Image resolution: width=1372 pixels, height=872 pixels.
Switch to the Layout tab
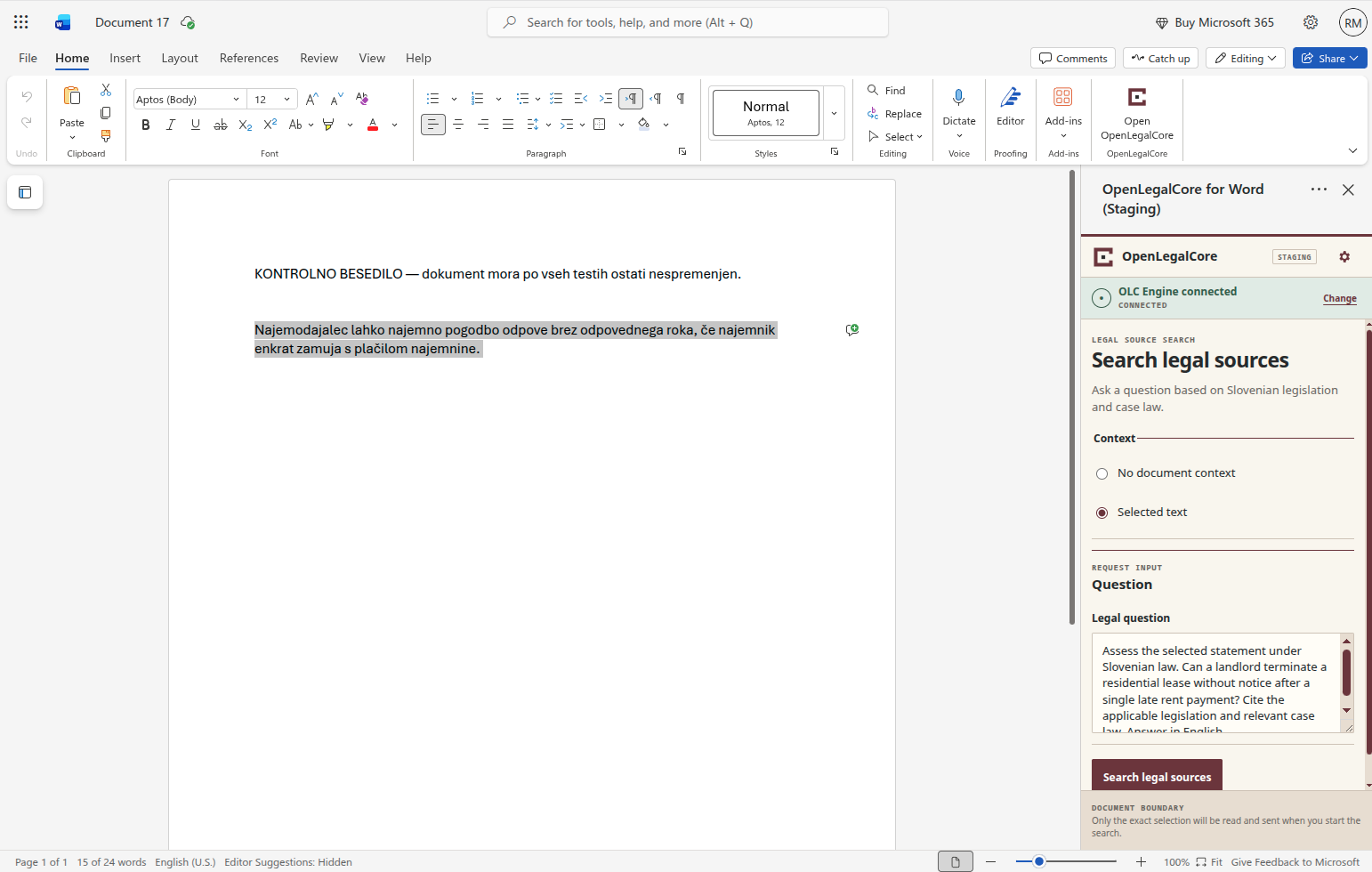pos(180,58)
